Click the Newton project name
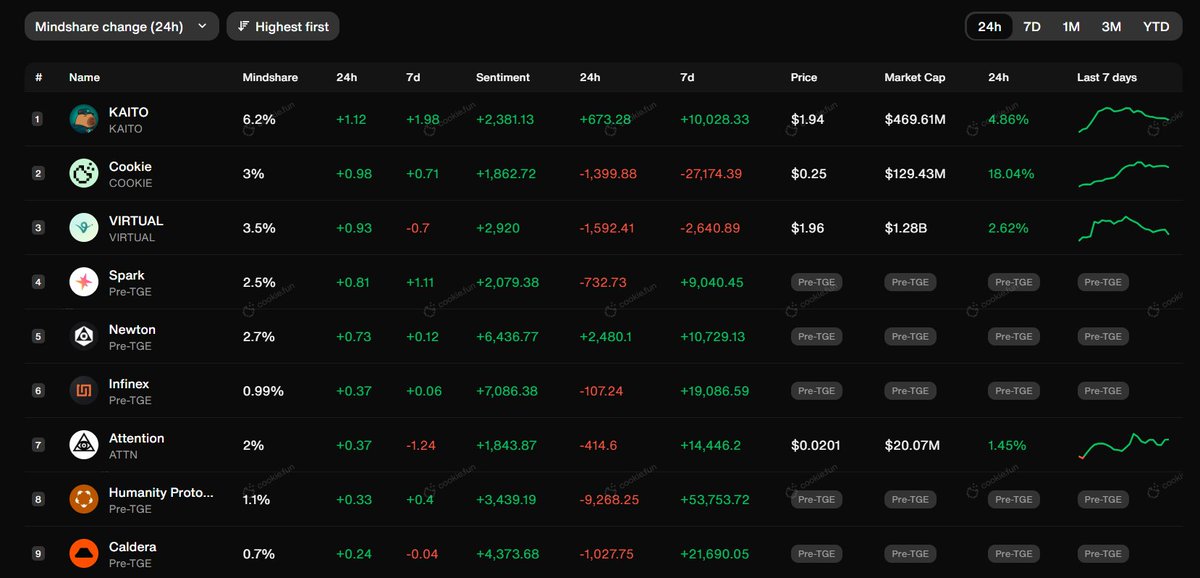Viewport: 1200px width, 578px height. 133,329
